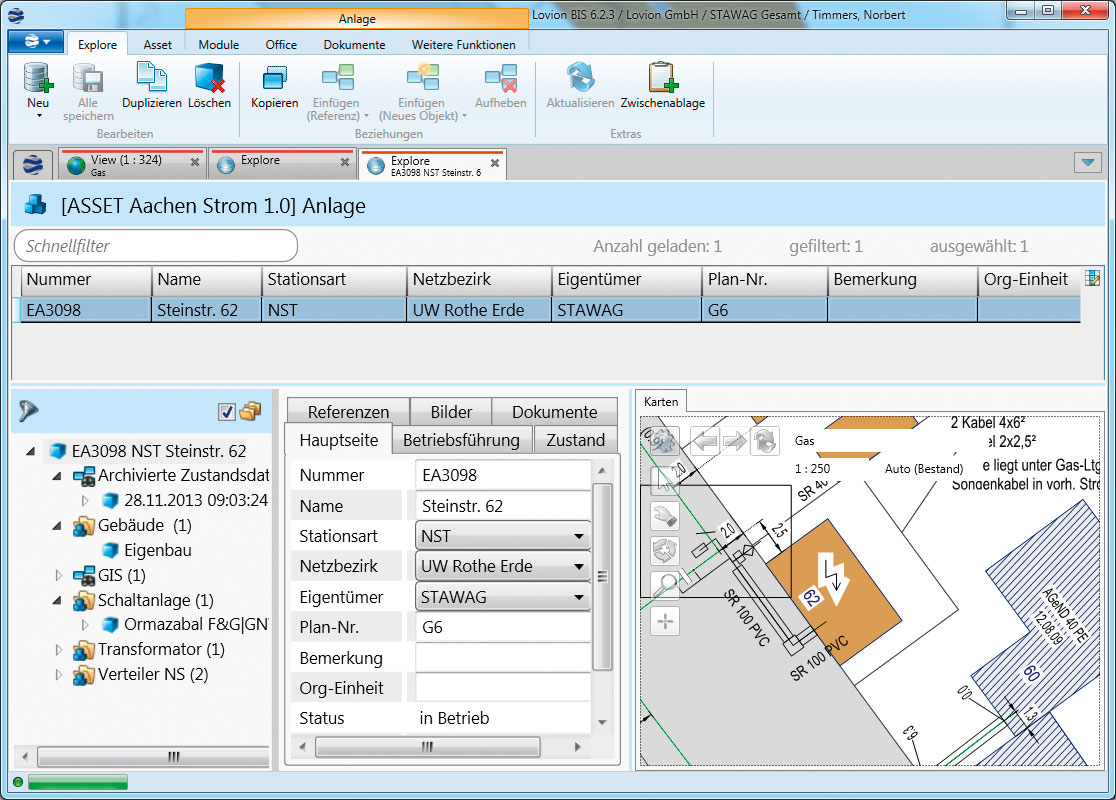Click the Karten tab
The image size is (1116, 800).
tap(660, 401)
